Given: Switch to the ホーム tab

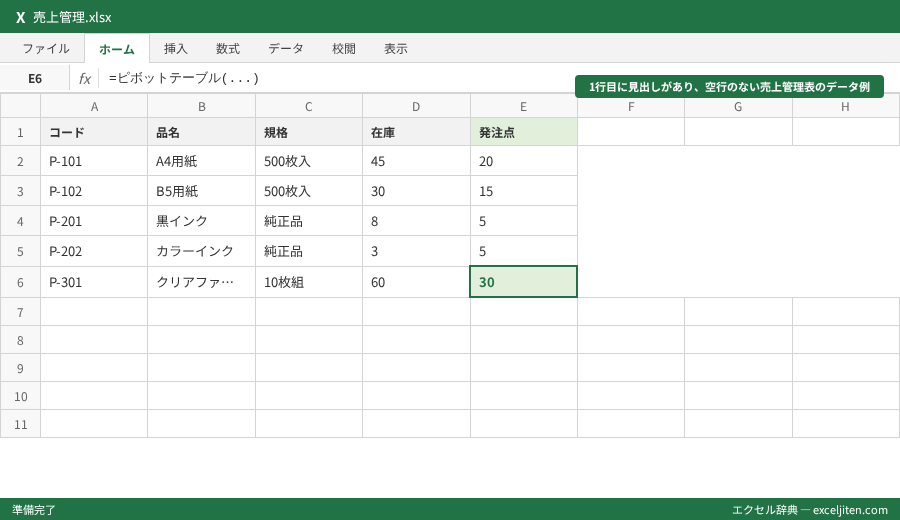Looking at the screenshot, I should [x=117, y=49].
